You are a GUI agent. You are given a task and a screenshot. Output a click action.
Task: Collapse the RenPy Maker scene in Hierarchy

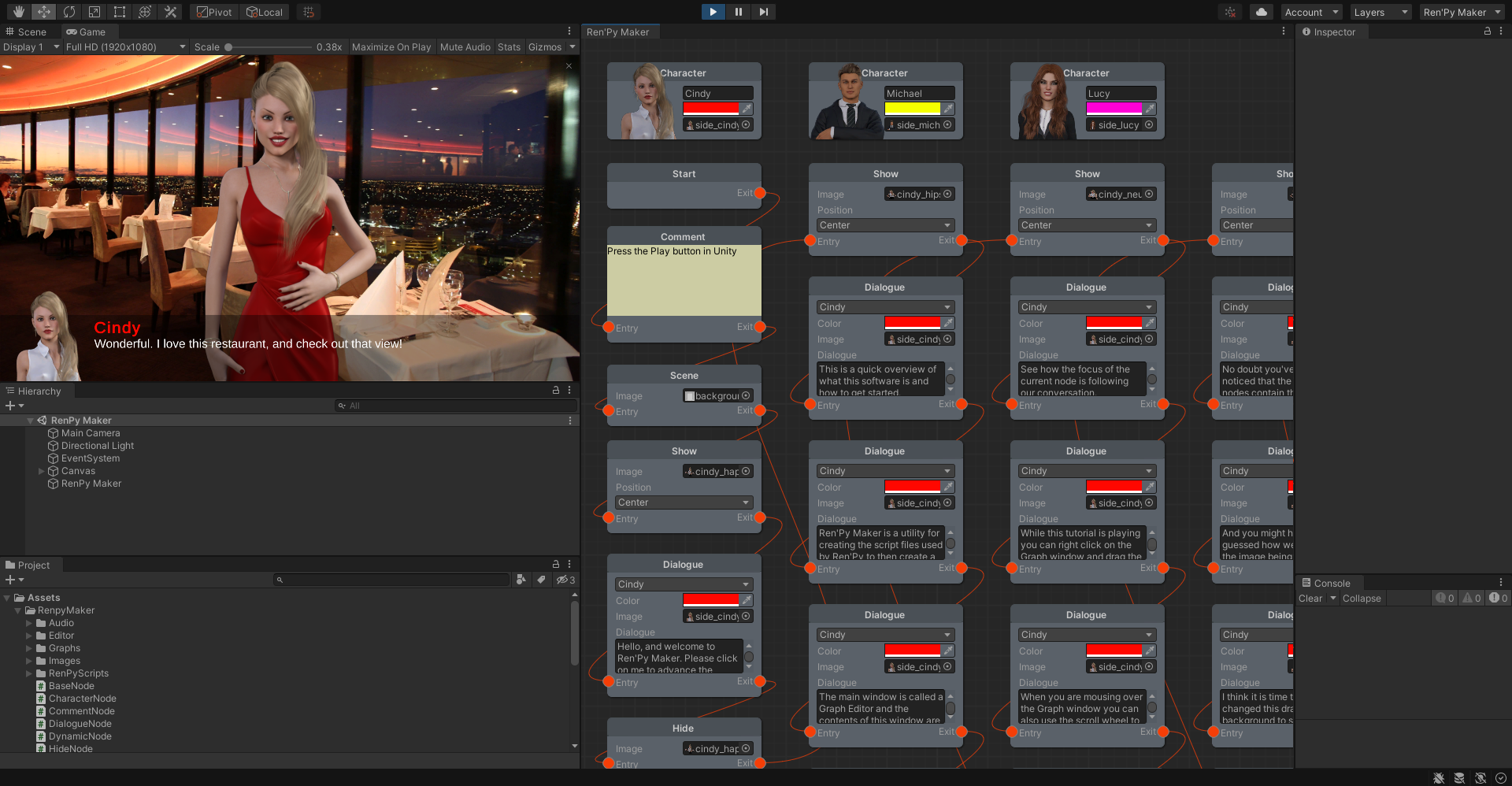(30, 421)
